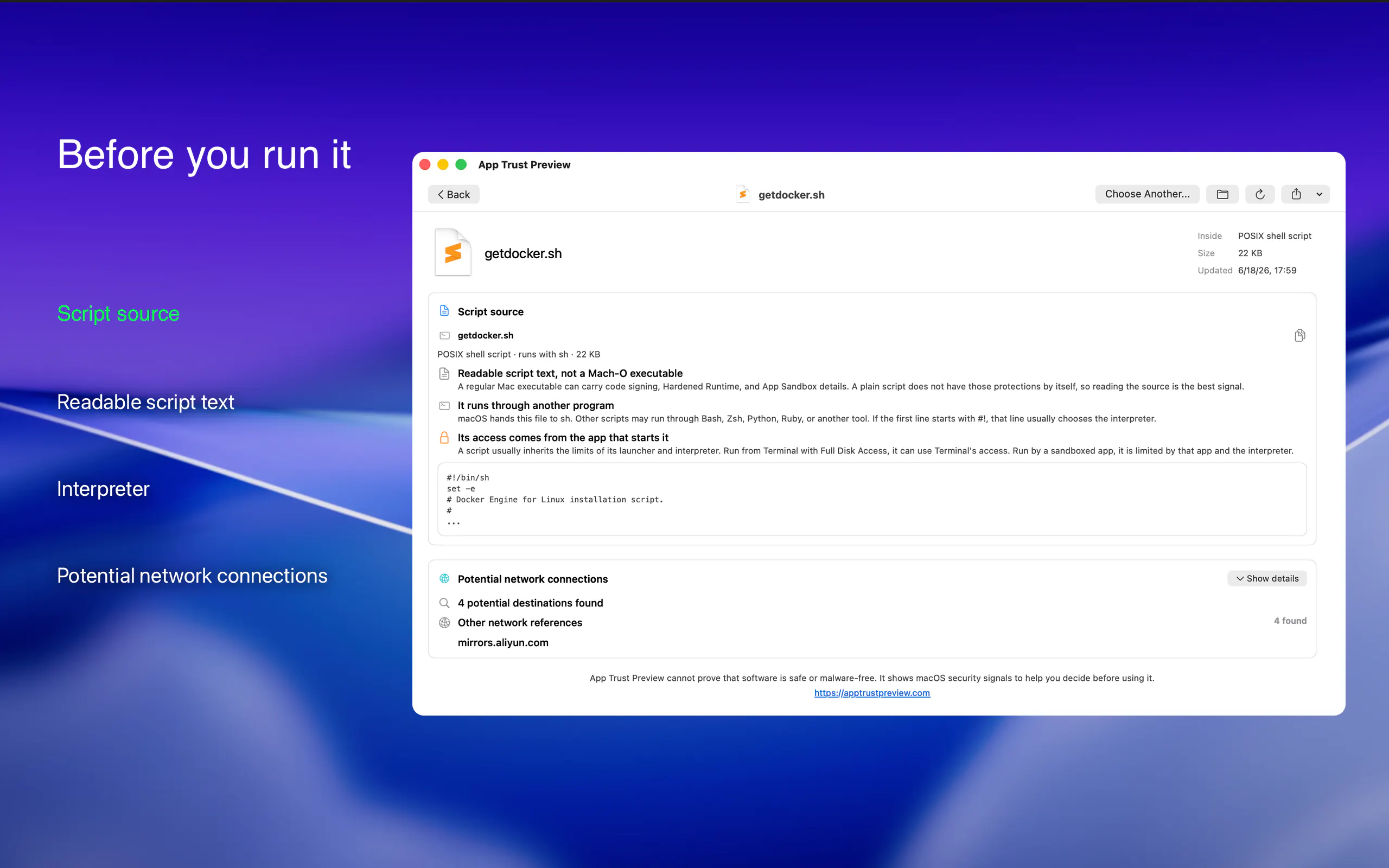The image size is (1389, 868).
Task: Click the Potential network connections globe icon
Action: (444, 579)
